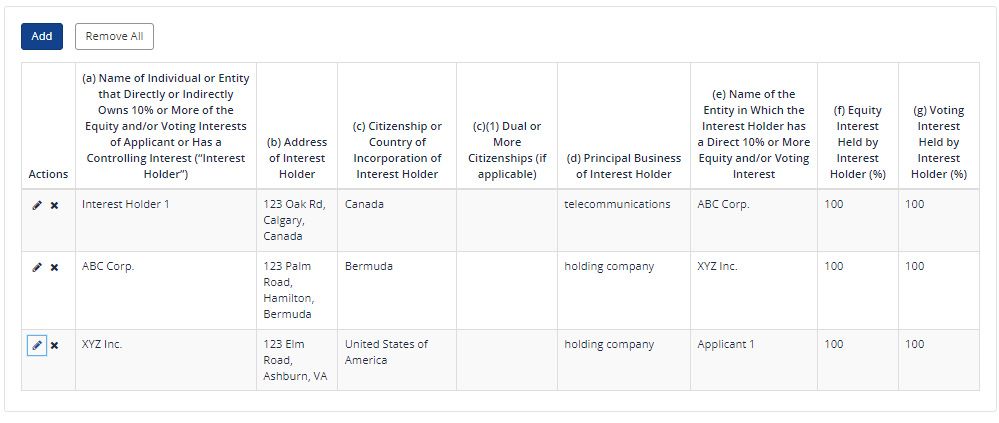Click the Voting Interest Held header
This screenshot has height=423, width=999.
938,142
